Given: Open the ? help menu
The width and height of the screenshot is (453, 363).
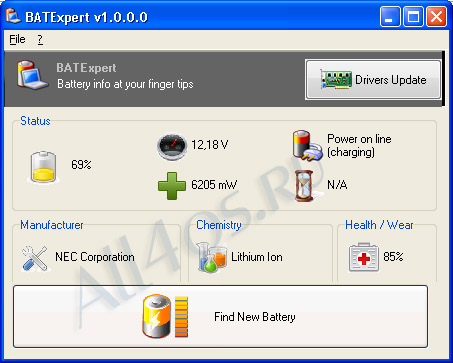Looking at the screenshot, I should pyautogui.click(x=40, y=39).
